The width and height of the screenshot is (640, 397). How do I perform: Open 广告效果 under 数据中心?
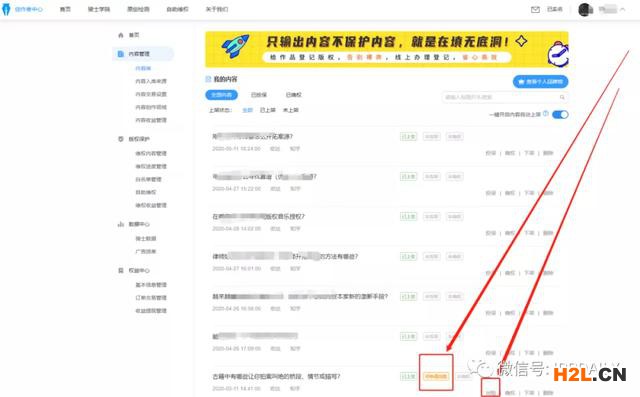point(146,251)
